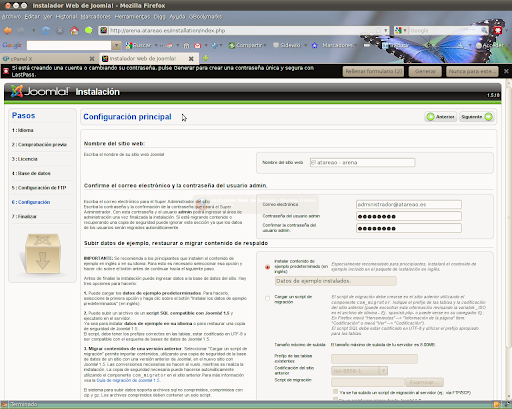Open the Editar menu

coord(32,16)
